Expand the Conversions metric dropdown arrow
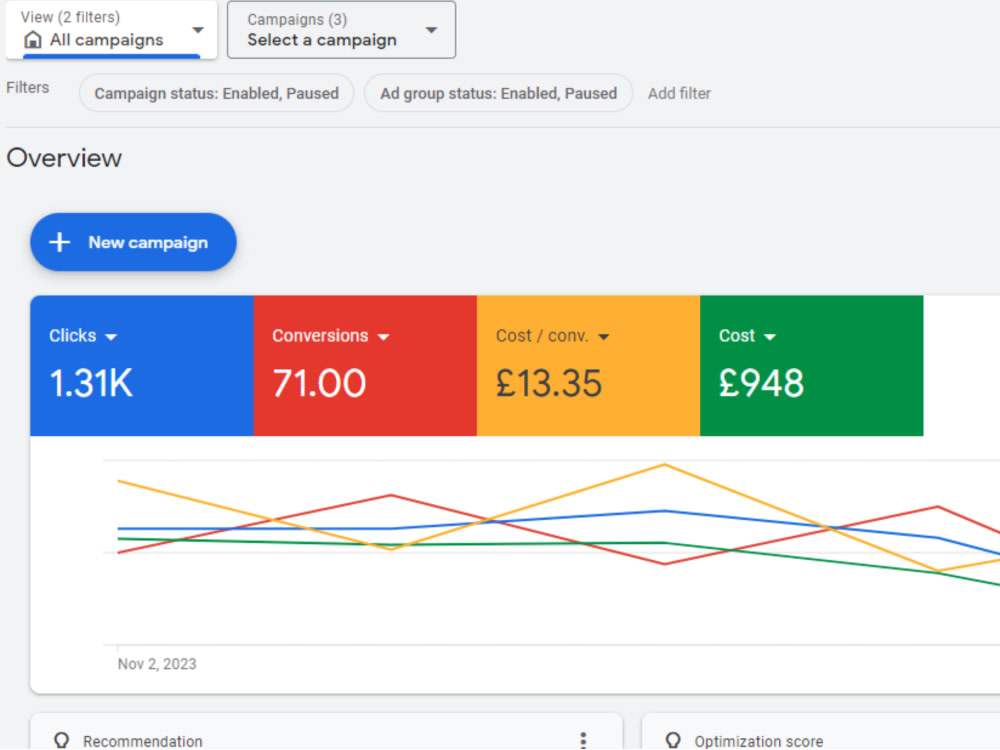The width and height of the screenshot is (1000, 750). click(383, 337)
